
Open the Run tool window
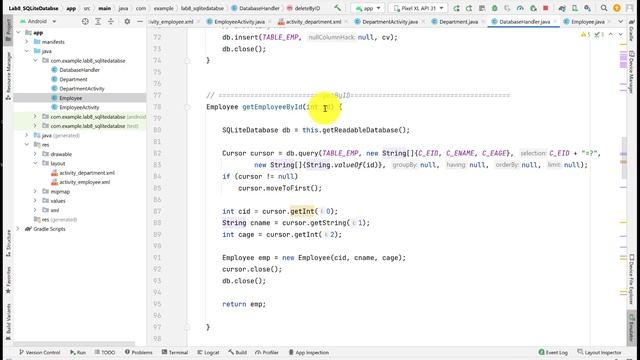(x=78, y=352)
